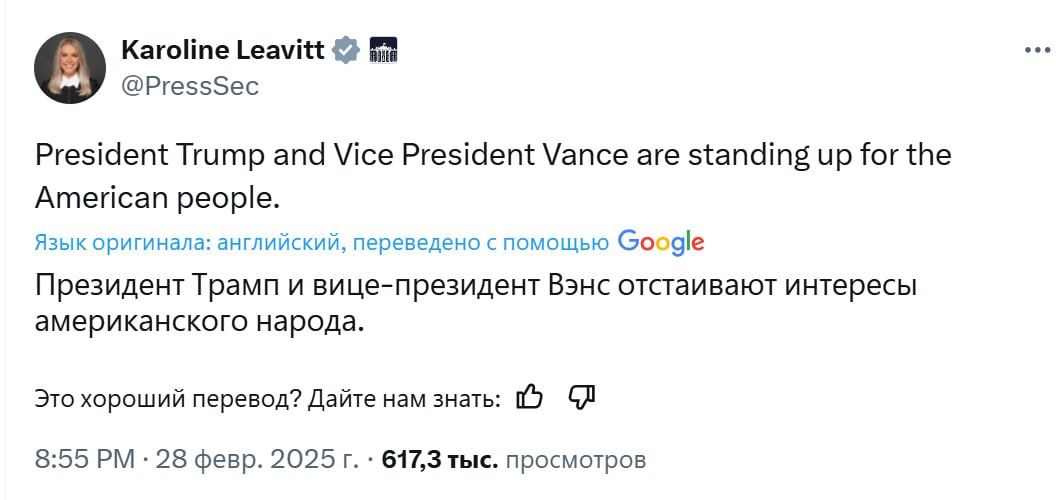The height and width of the screenshot is (500, 1063).
Task: Click the White House affiliation icon
Action: (384, 50)
